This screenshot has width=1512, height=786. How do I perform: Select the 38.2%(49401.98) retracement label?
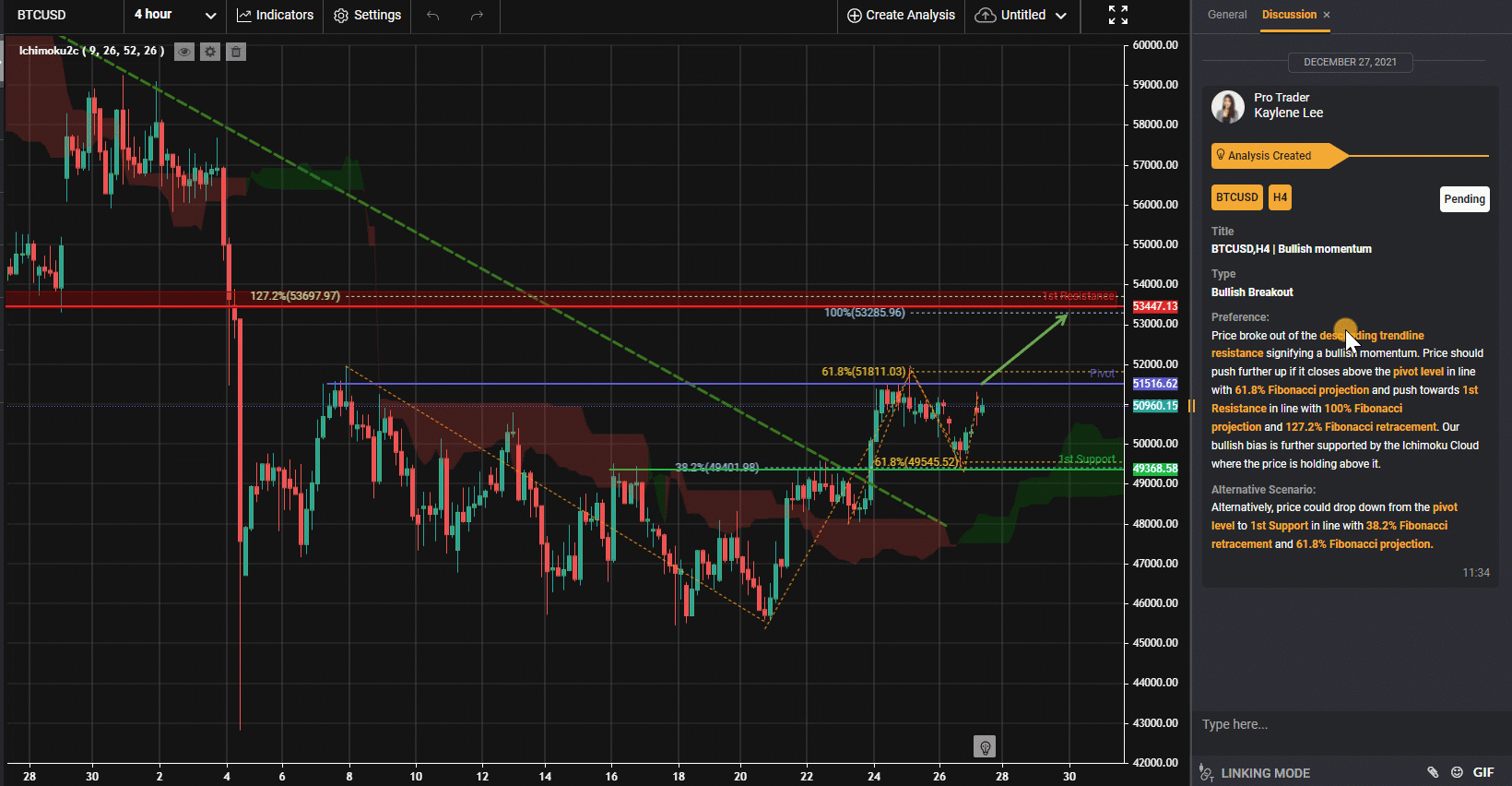point(717,468)
